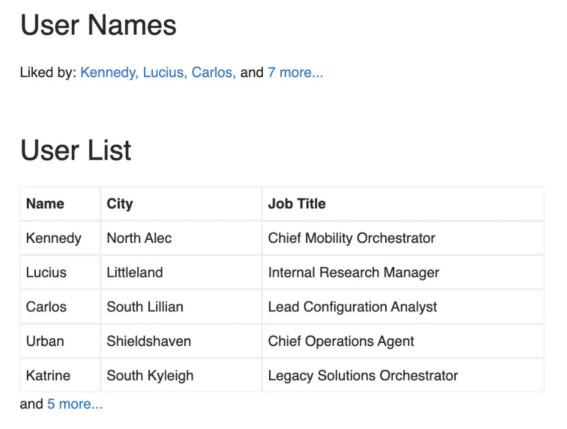Select the City column header

181,204
